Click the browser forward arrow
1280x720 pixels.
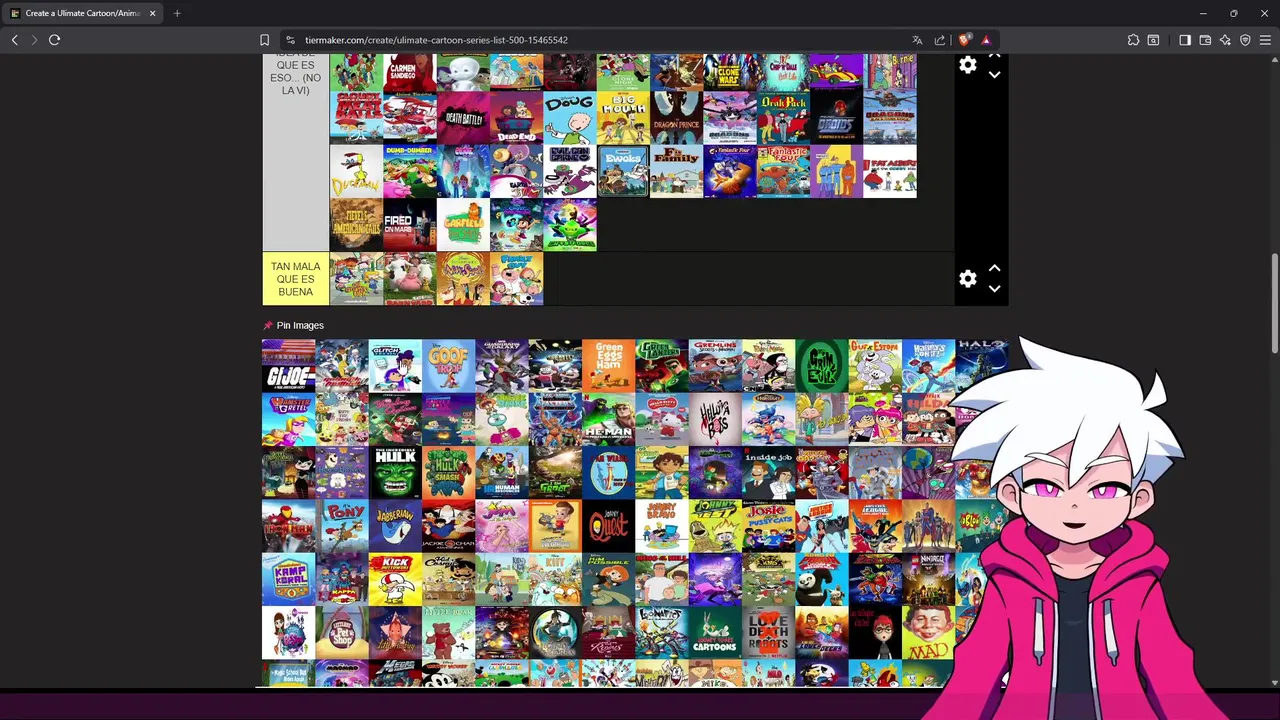click(x=34, y=40)
